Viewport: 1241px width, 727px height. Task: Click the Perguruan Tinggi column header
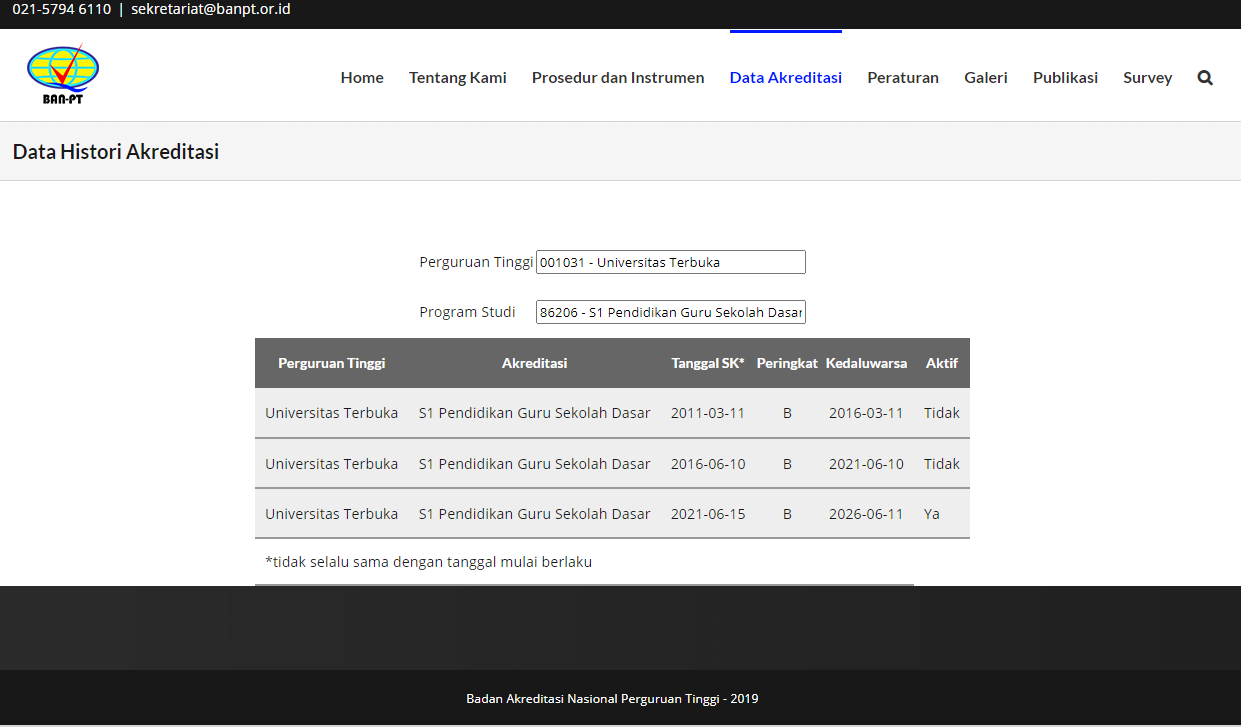pos(332,363)
